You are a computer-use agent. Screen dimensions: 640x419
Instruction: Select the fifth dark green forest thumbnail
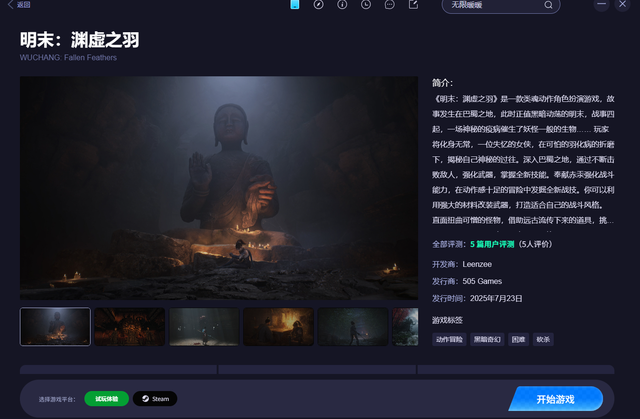(353, 327)
